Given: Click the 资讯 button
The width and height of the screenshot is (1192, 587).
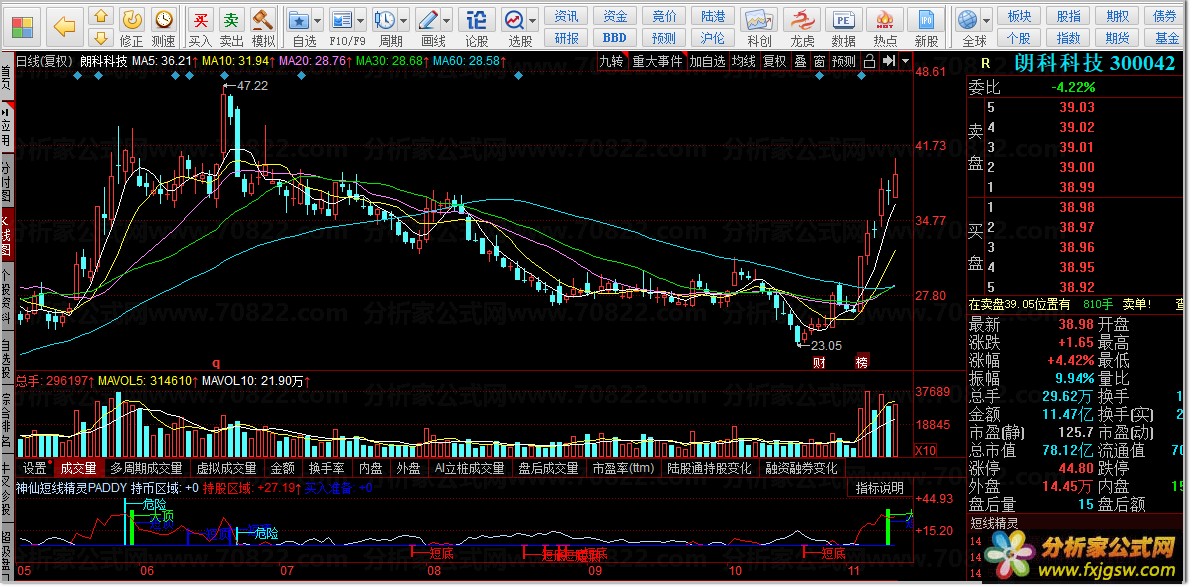Looking at the screenshot, I should click(566, 16).
